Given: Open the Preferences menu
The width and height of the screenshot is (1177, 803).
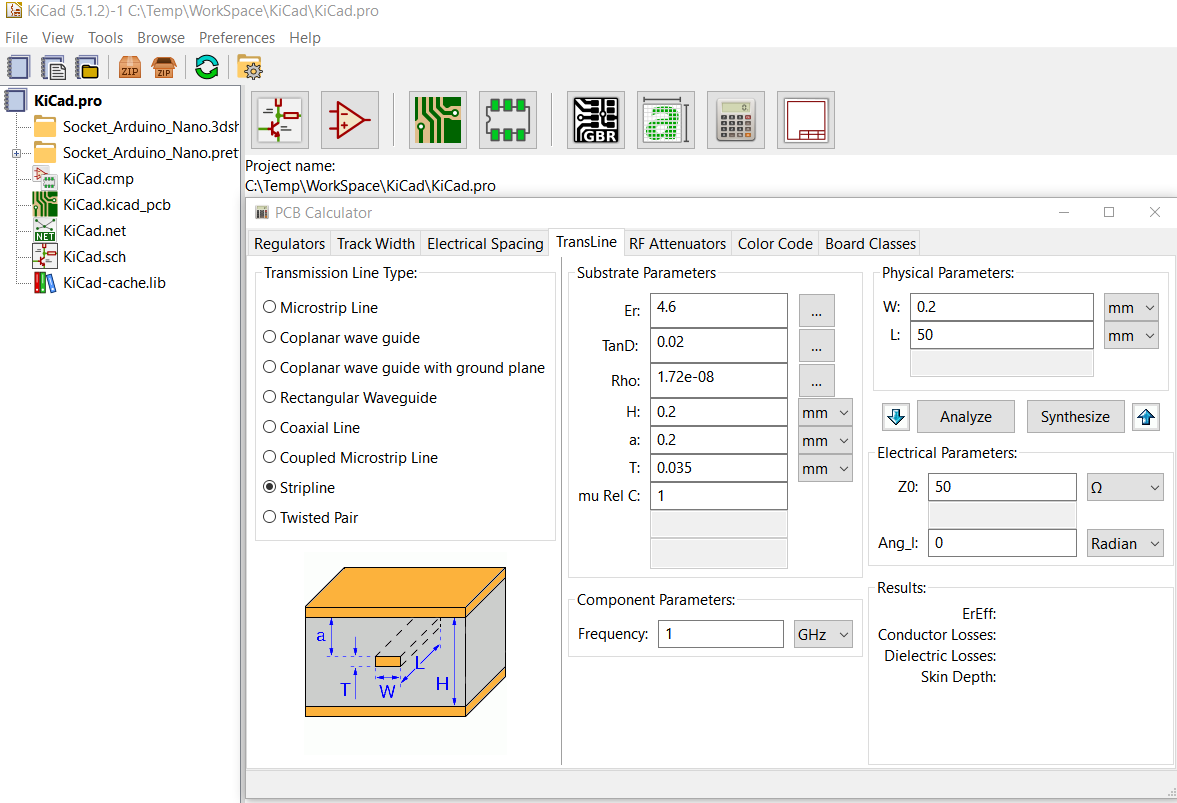Looking at the screenshot, I should 236,38.
